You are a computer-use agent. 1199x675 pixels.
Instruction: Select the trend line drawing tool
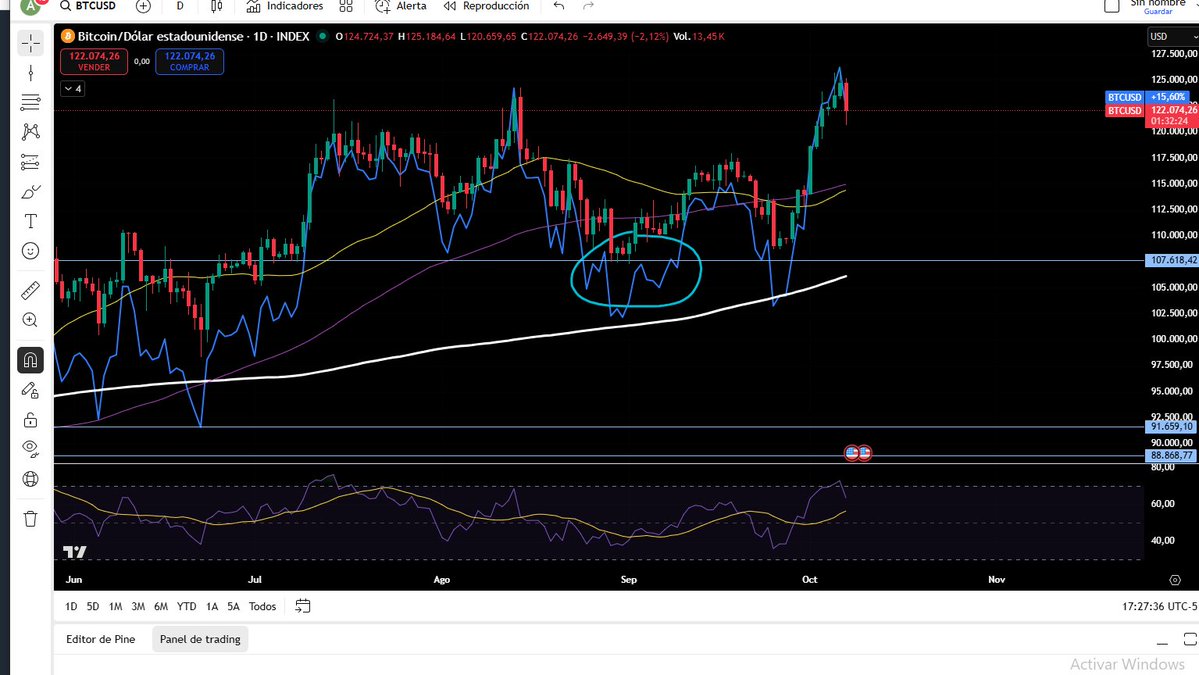tap(31, 73)
